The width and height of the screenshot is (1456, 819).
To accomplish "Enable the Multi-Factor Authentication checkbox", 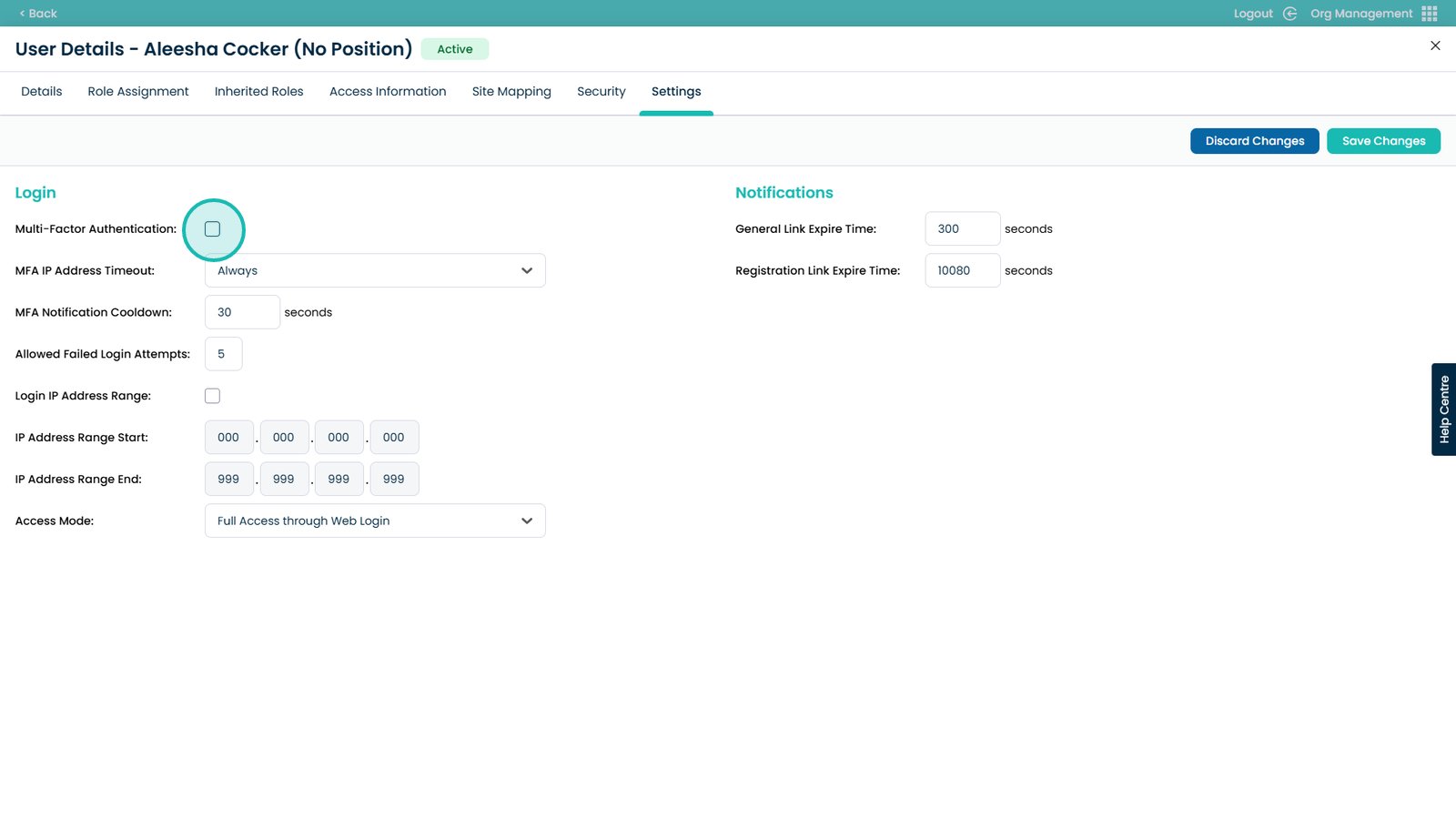I will pyautogui.click(x=213, y=229).
